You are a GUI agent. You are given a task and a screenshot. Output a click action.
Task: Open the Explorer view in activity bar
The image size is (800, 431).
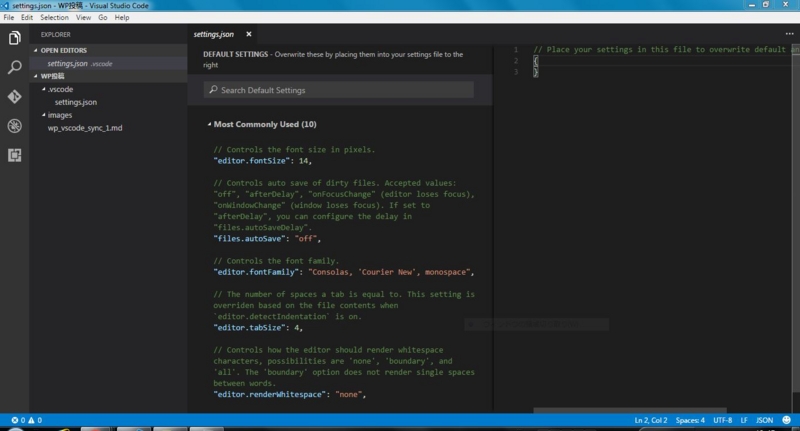click(14, 38)
